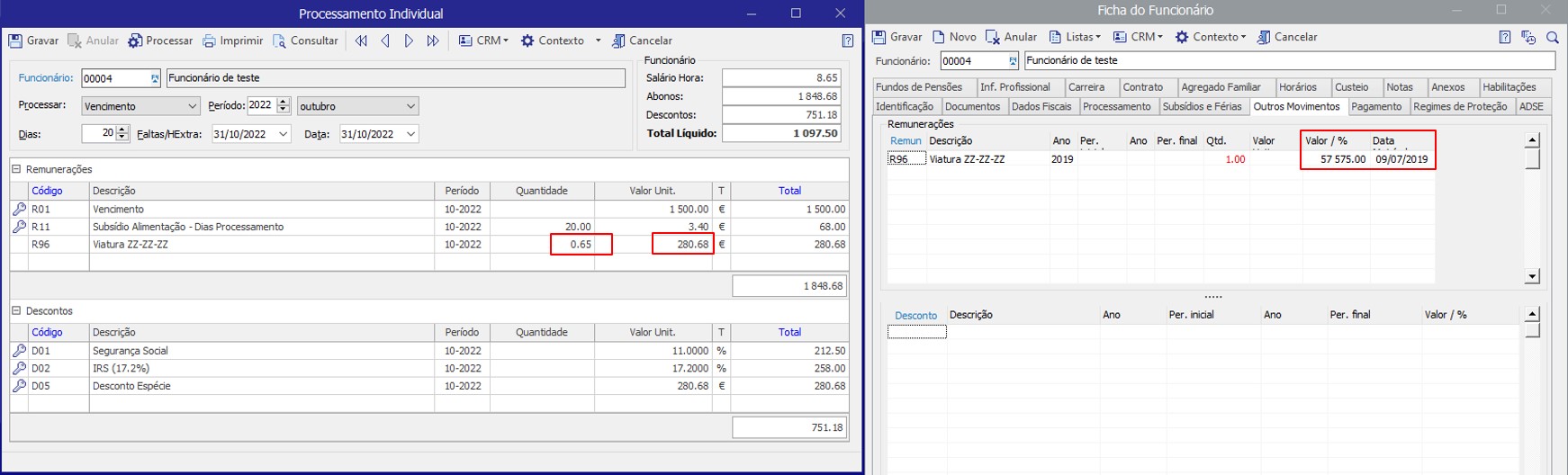The image size is (1568, 475).
Task: Click the Processar gear icon button
Action: point(135,40)
